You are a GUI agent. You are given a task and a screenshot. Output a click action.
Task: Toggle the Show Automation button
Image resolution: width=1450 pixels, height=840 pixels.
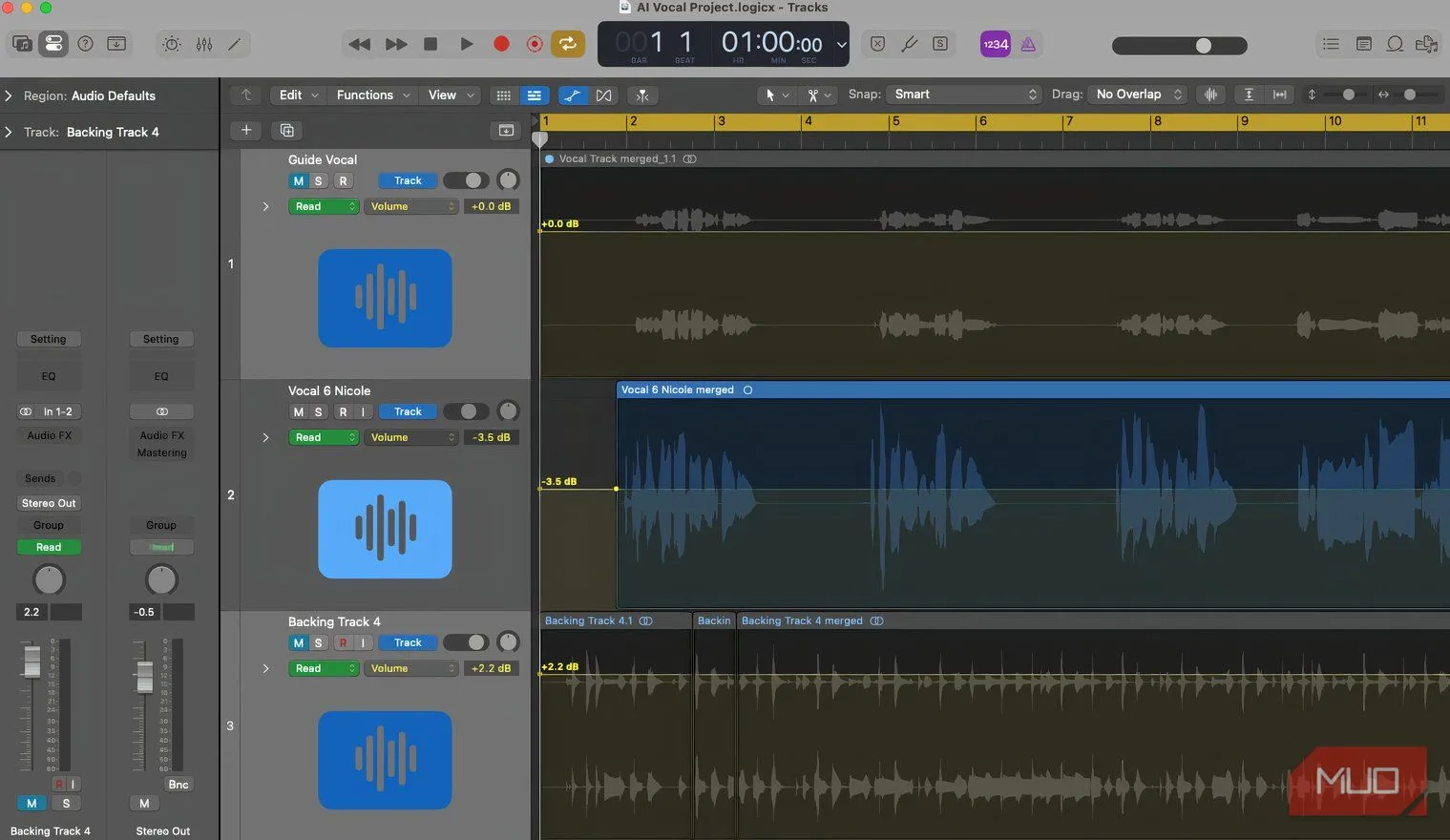pyautogui.click(x=573, y=94)
